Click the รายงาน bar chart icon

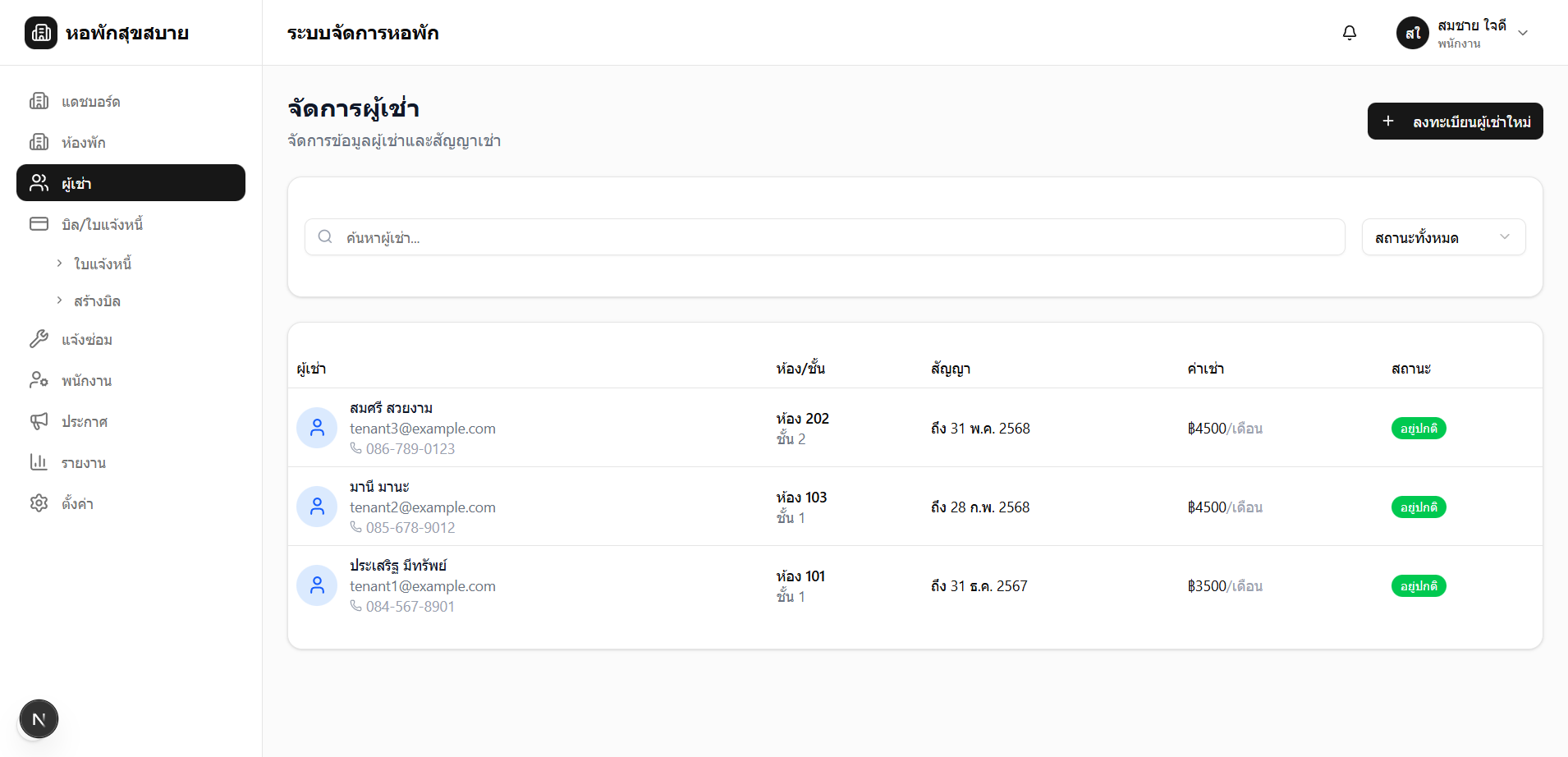tap(39, 462)
